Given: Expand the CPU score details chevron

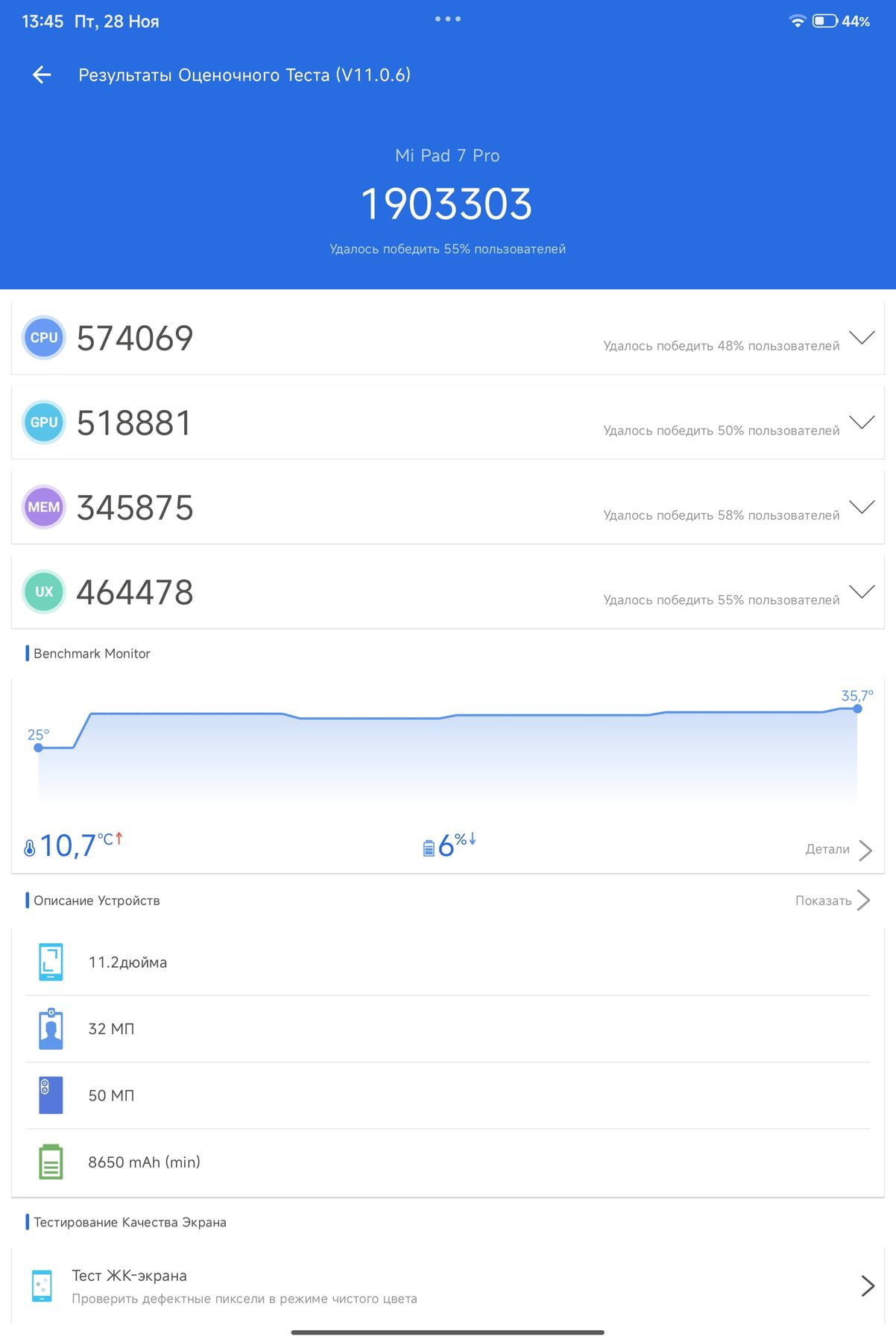Looking at the screenshot, I should (862, 338).
